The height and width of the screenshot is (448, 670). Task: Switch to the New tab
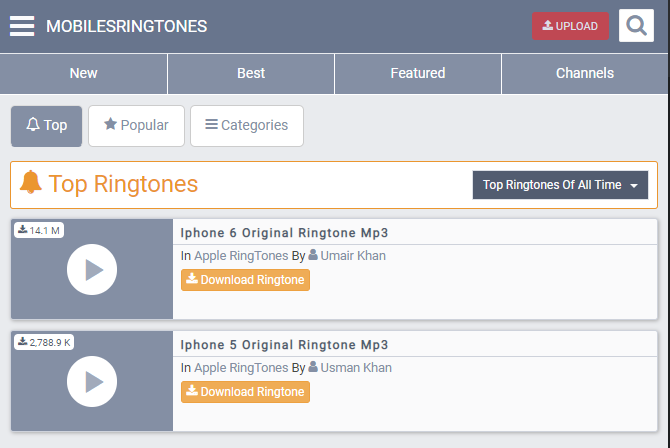point(84,73)
